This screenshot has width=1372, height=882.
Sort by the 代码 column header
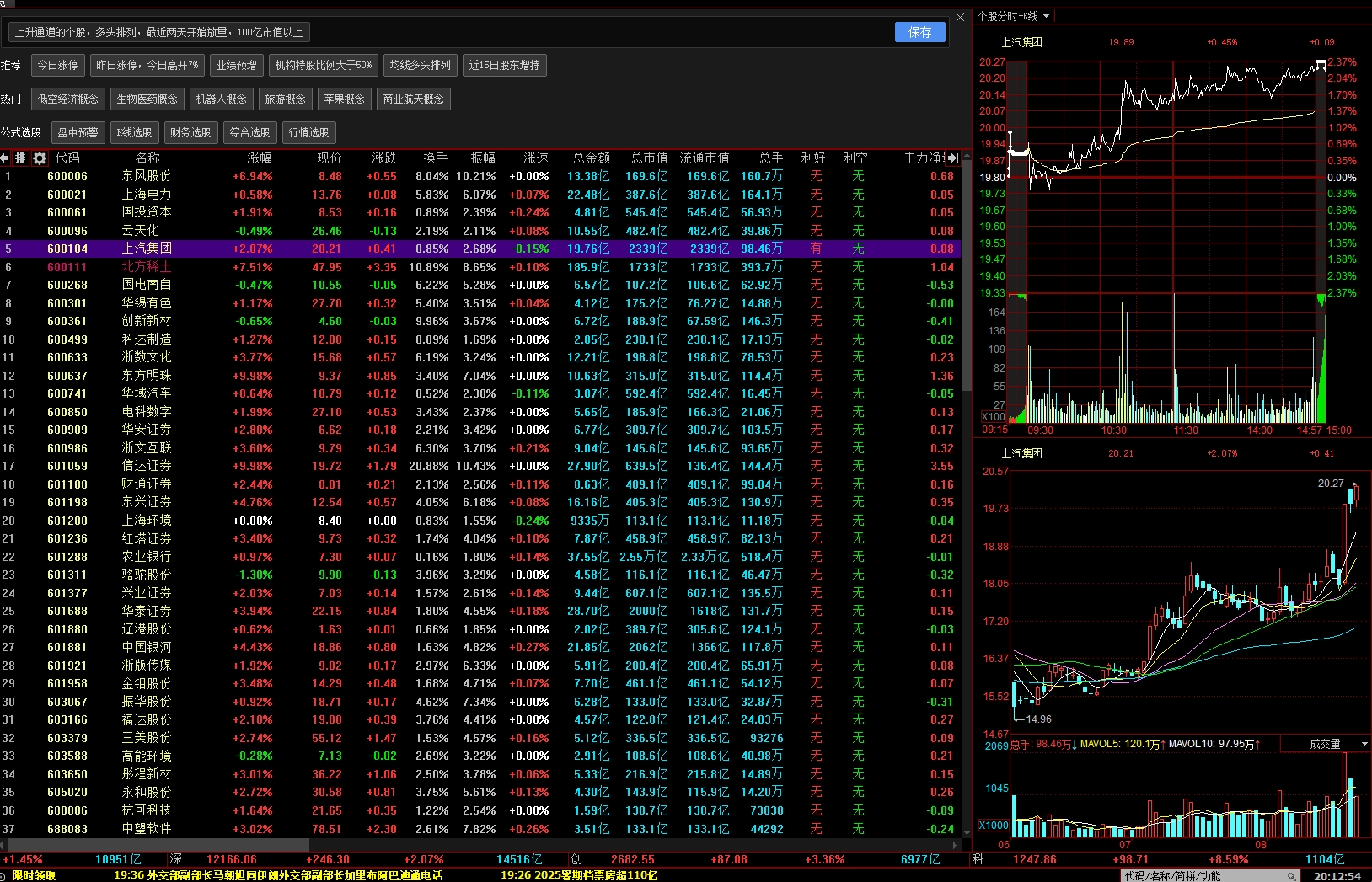point(67,158)
